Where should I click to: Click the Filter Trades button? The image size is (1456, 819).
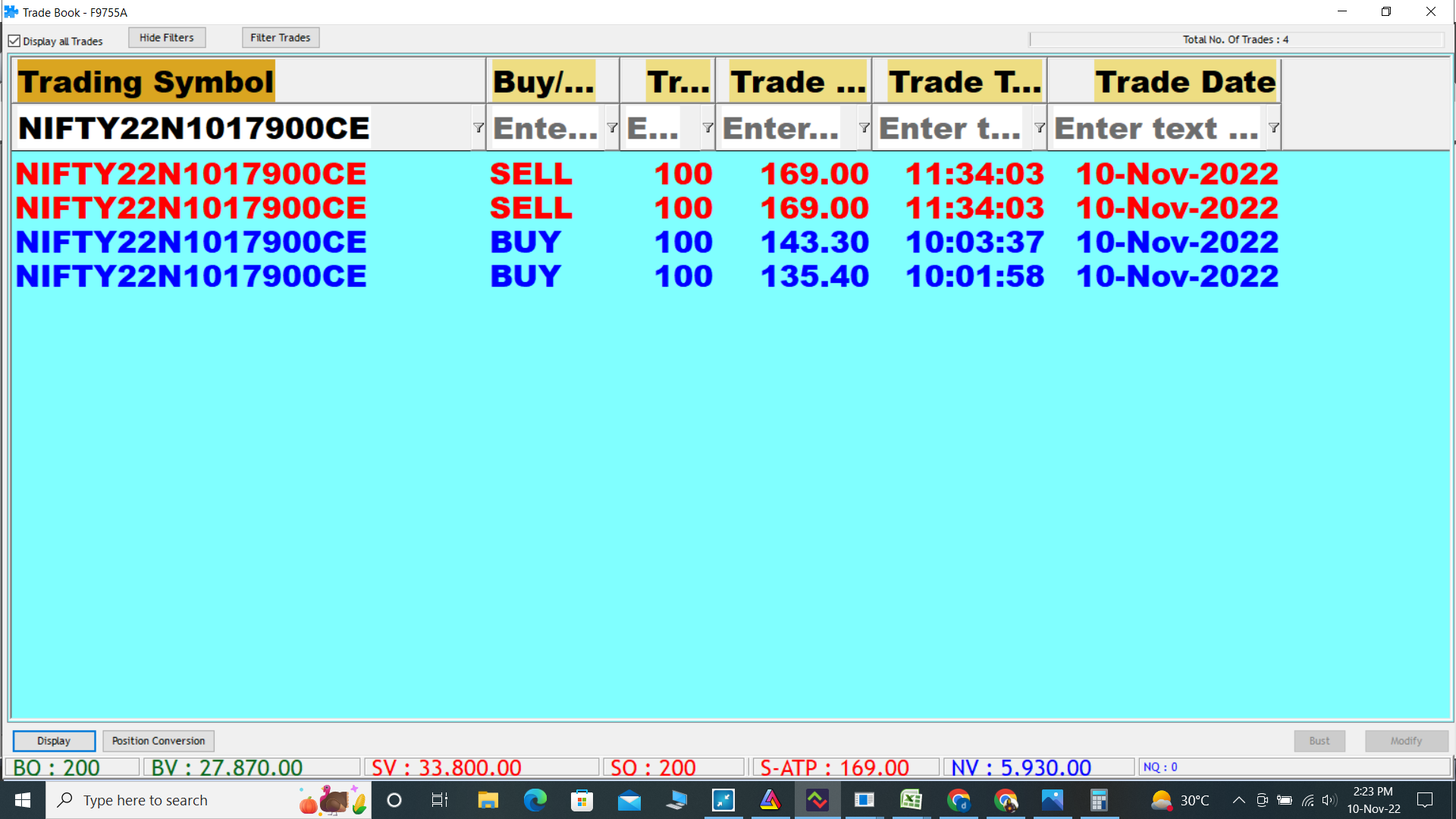pos(281,38)
